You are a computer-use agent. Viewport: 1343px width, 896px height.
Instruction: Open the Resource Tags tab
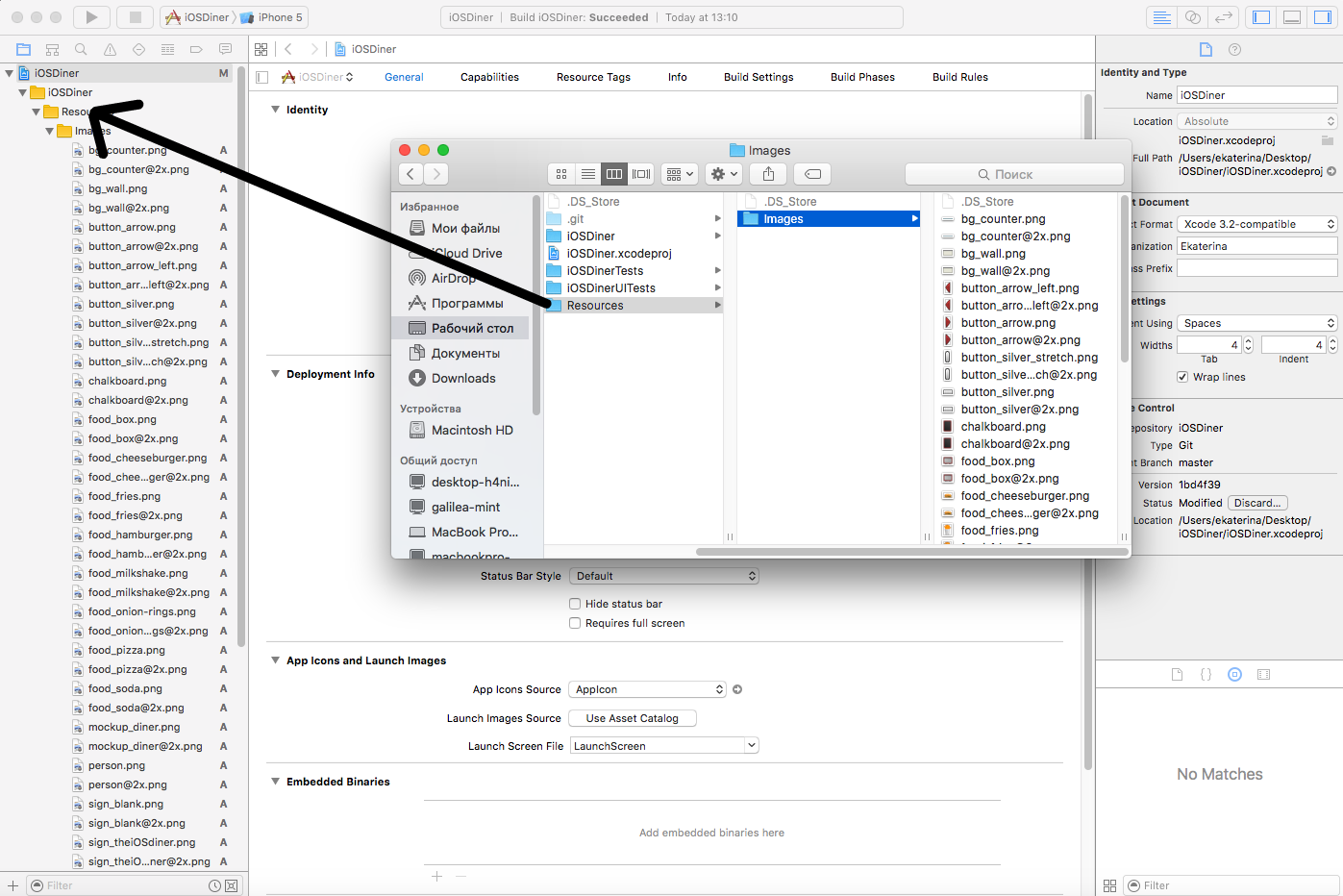593,77
